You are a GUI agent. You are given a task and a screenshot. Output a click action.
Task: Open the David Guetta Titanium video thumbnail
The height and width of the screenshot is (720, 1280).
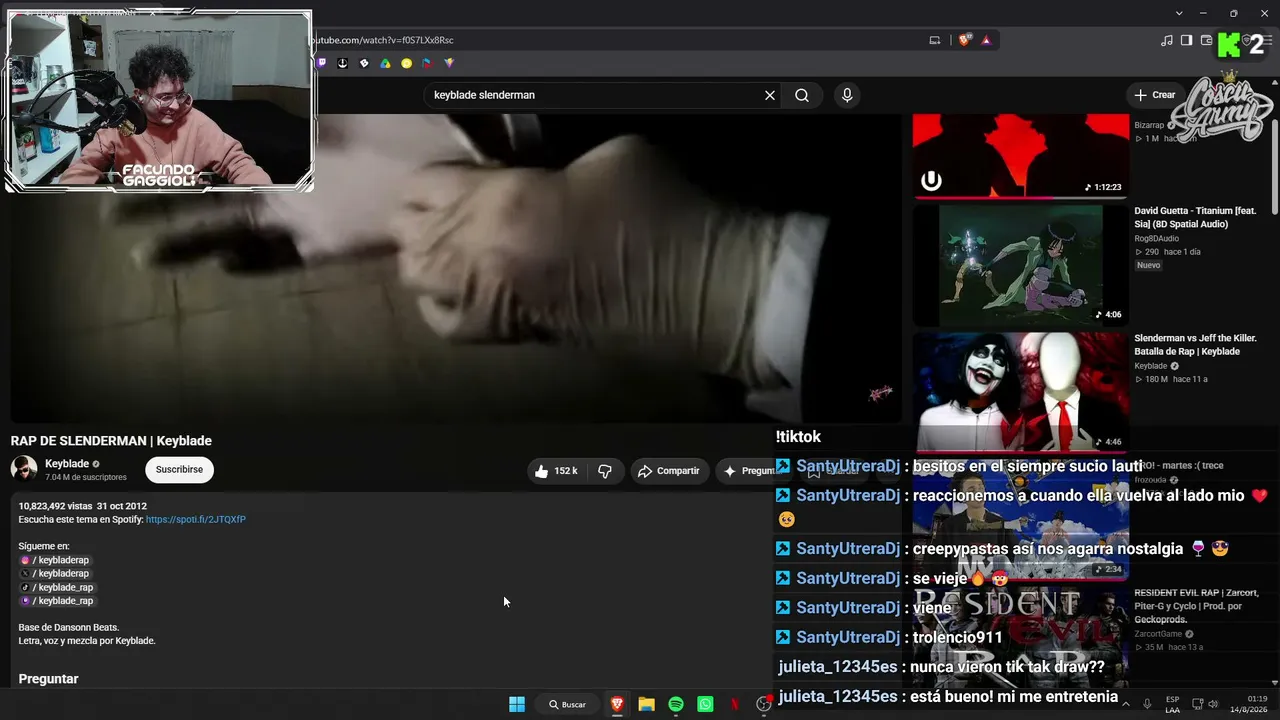point(1021,265)
